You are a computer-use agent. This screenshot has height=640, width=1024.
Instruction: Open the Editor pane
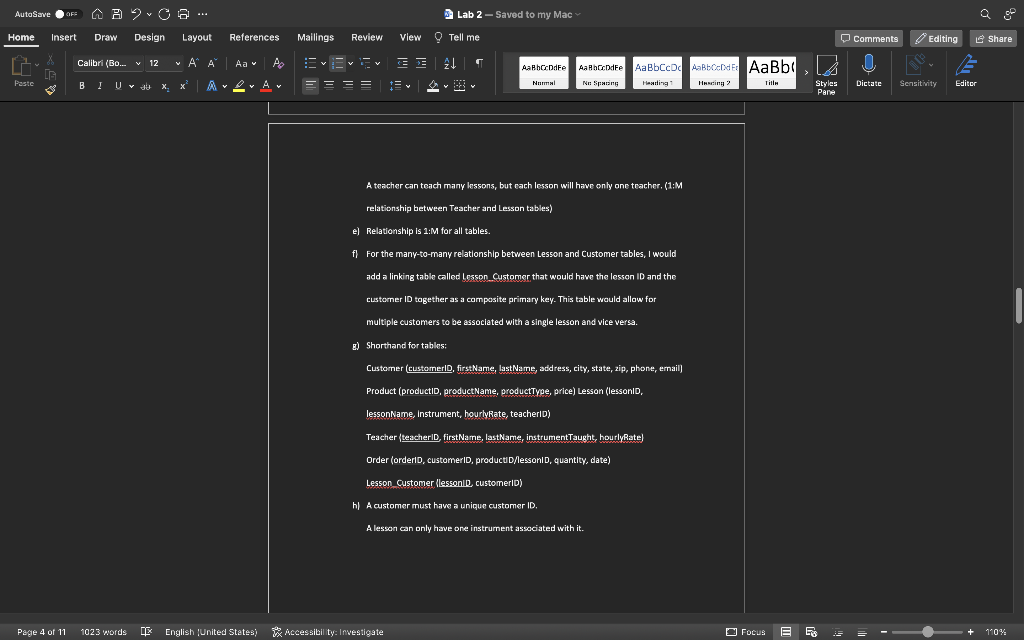[963, 70]
